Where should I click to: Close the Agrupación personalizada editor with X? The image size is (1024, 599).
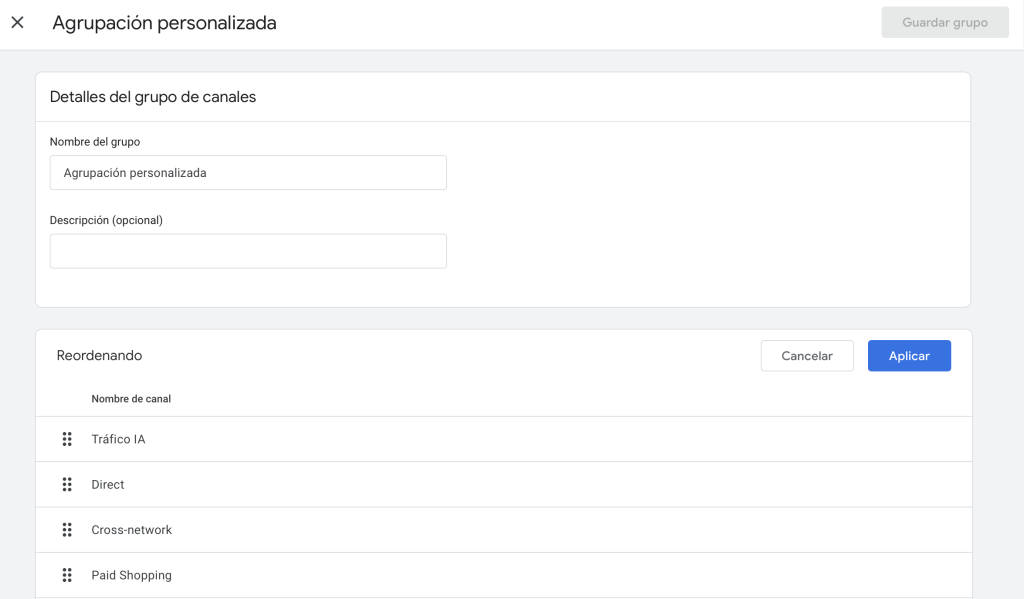[x=18, y=23]
